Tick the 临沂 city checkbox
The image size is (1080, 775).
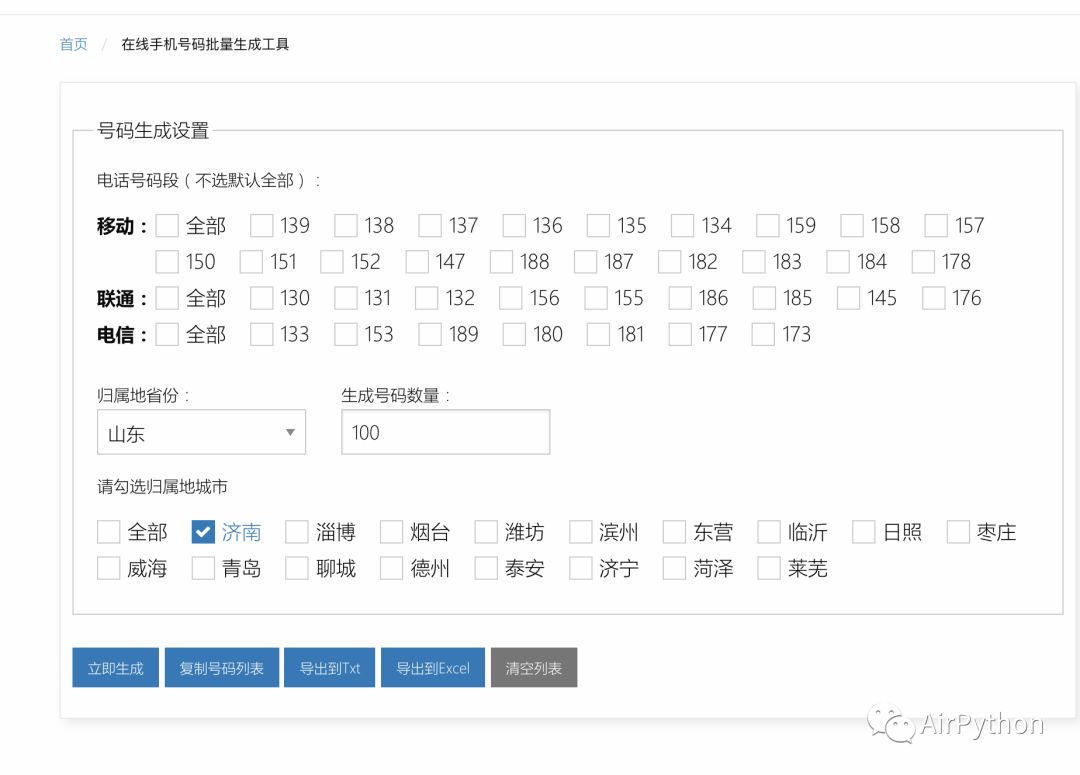[x=769, y=532]
